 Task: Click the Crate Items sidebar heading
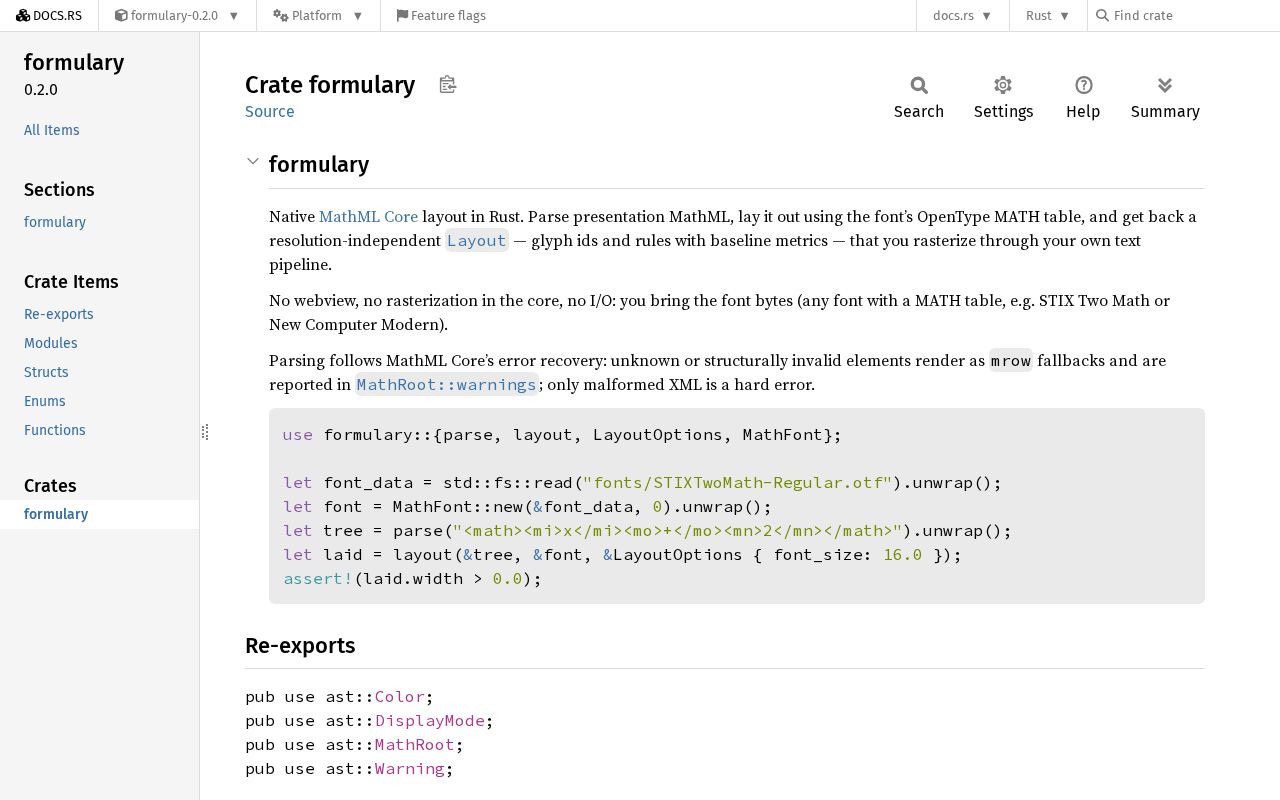pyautogui.click(x=71, y=281)
